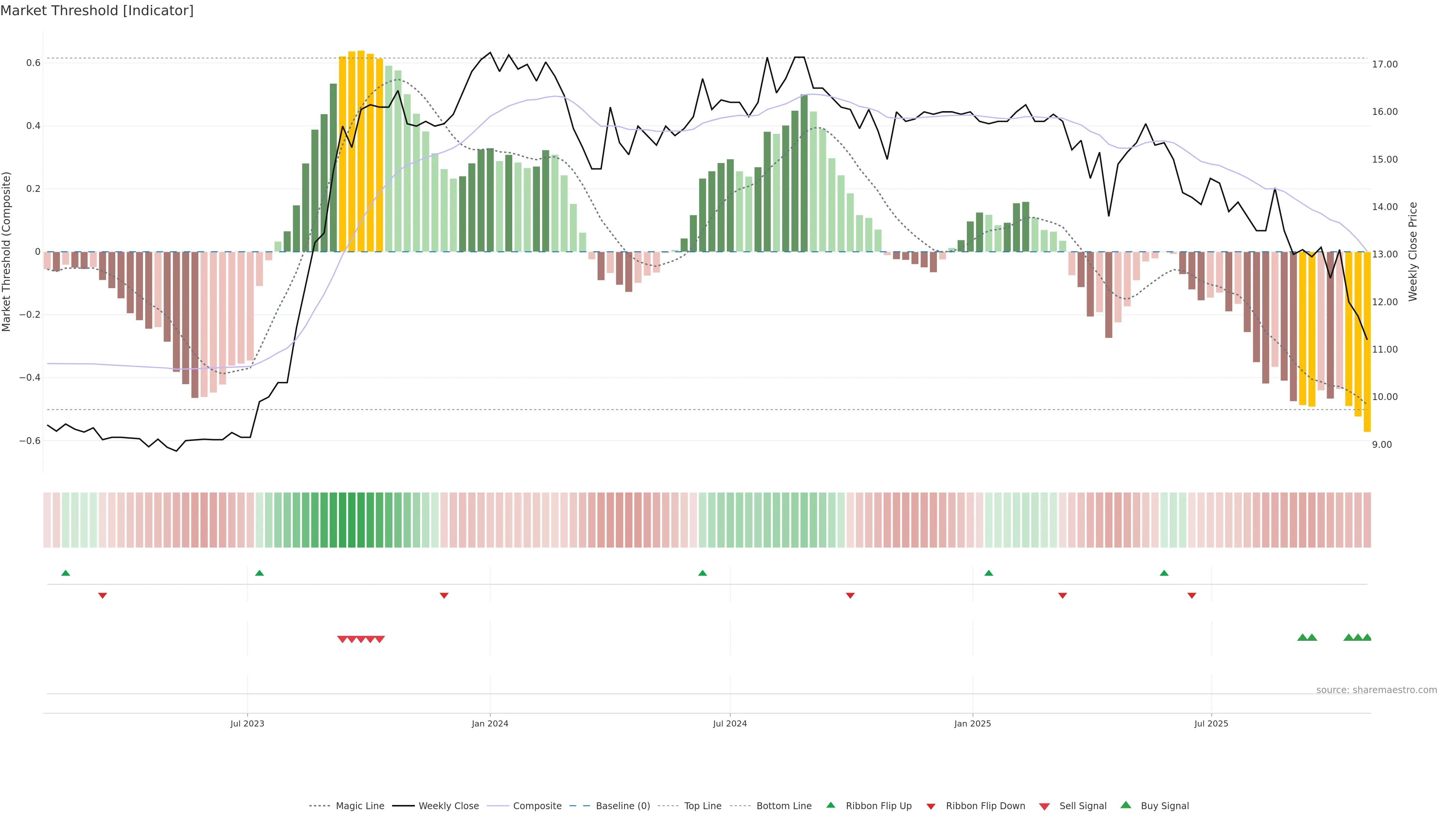The height and width of the screenshot is (819, 1456).
Task: Click the leftmost green Ribbon Flip Up marker
Action: 66,573
